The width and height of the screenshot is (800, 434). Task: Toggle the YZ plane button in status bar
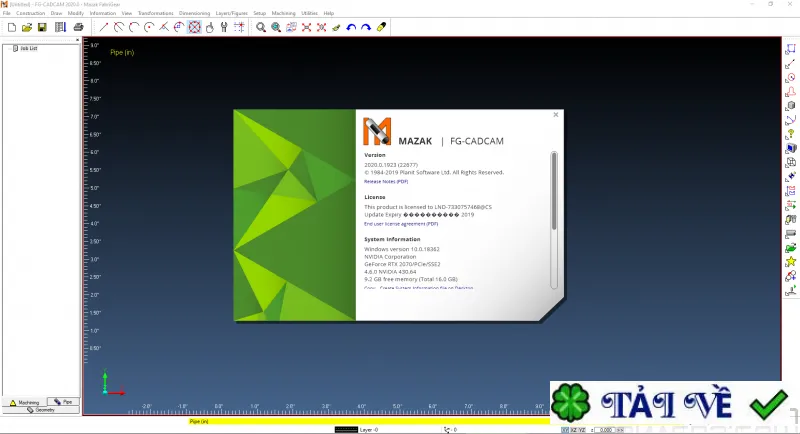(x=582, y=430)
